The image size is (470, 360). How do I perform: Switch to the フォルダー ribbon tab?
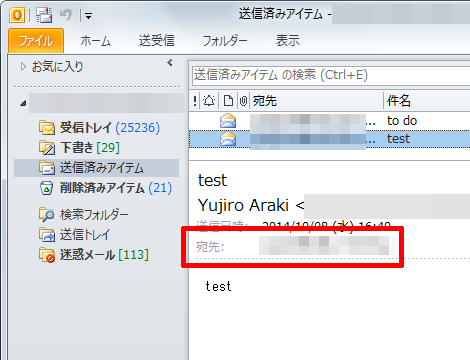pos(225,41)
